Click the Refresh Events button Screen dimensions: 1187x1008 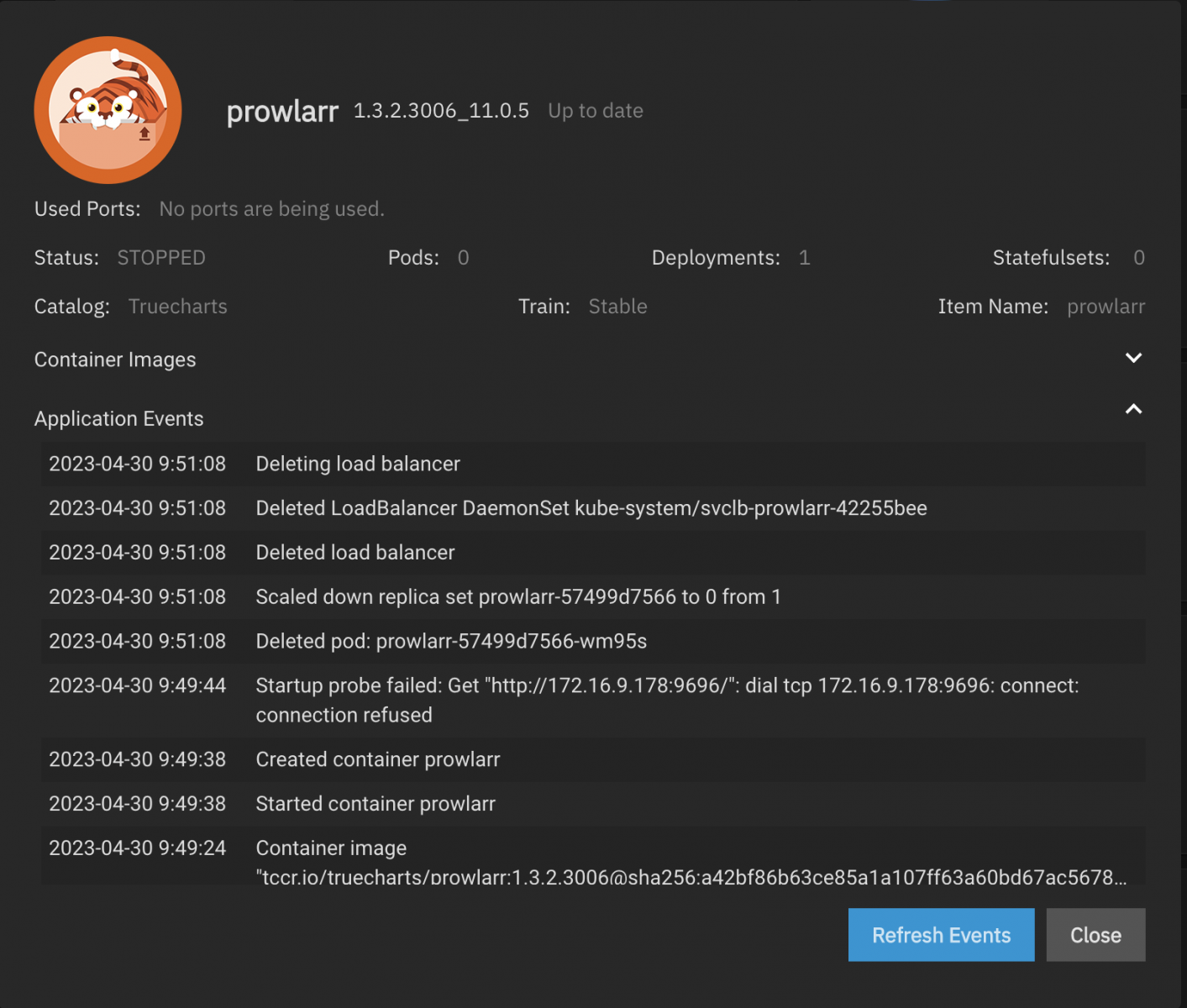point(941,935)
